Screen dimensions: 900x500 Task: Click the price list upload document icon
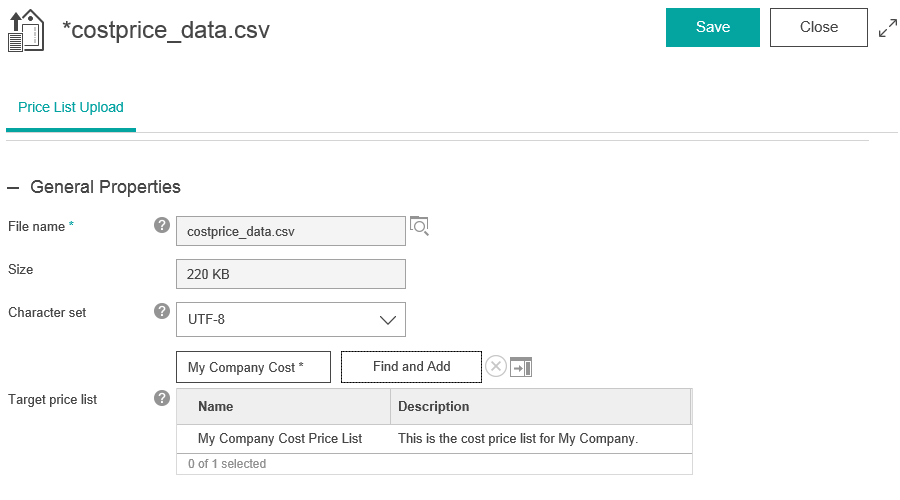pos(26,30)
